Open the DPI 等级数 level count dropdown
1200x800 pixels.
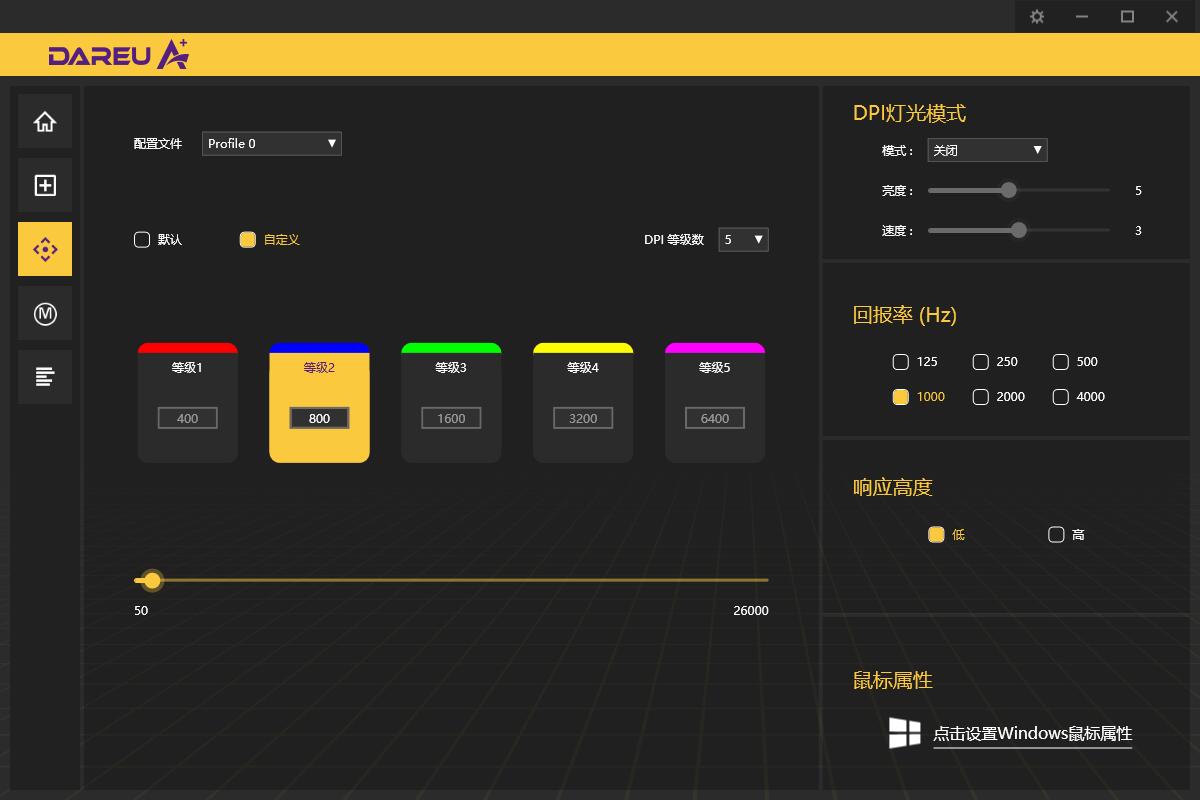[x=744, y=239]
